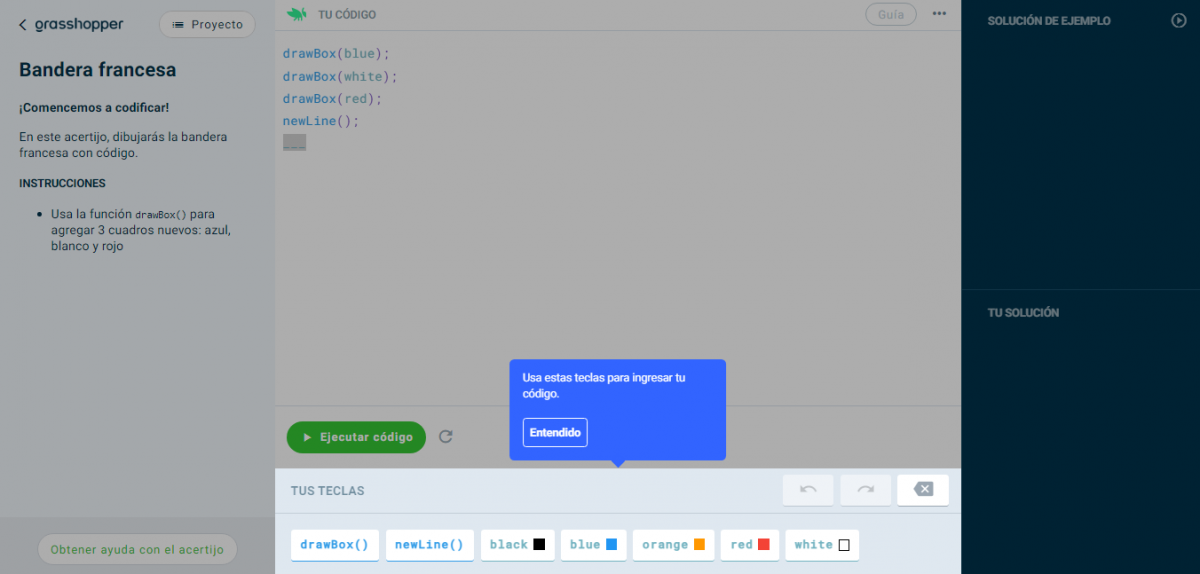Image resolution: width=1200 pixels, height=574 pixels.
Task: Insert the drawBox() function key
Action: pyautogui.click(x=335, y=545)
